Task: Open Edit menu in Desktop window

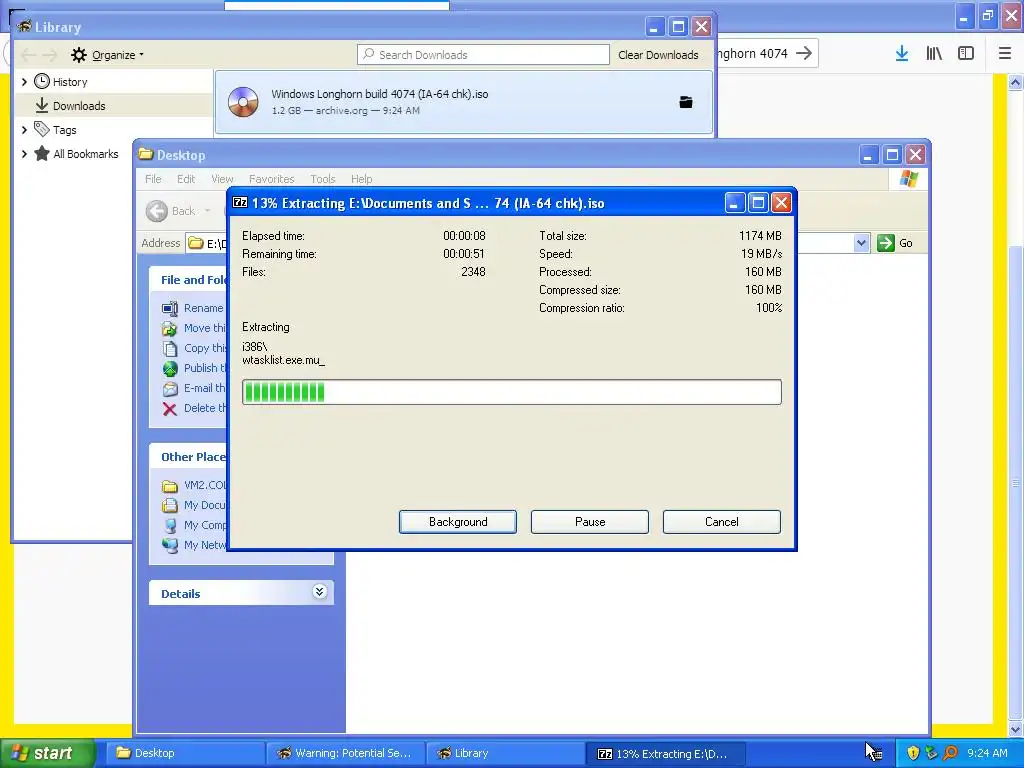Action: [185, 179]
